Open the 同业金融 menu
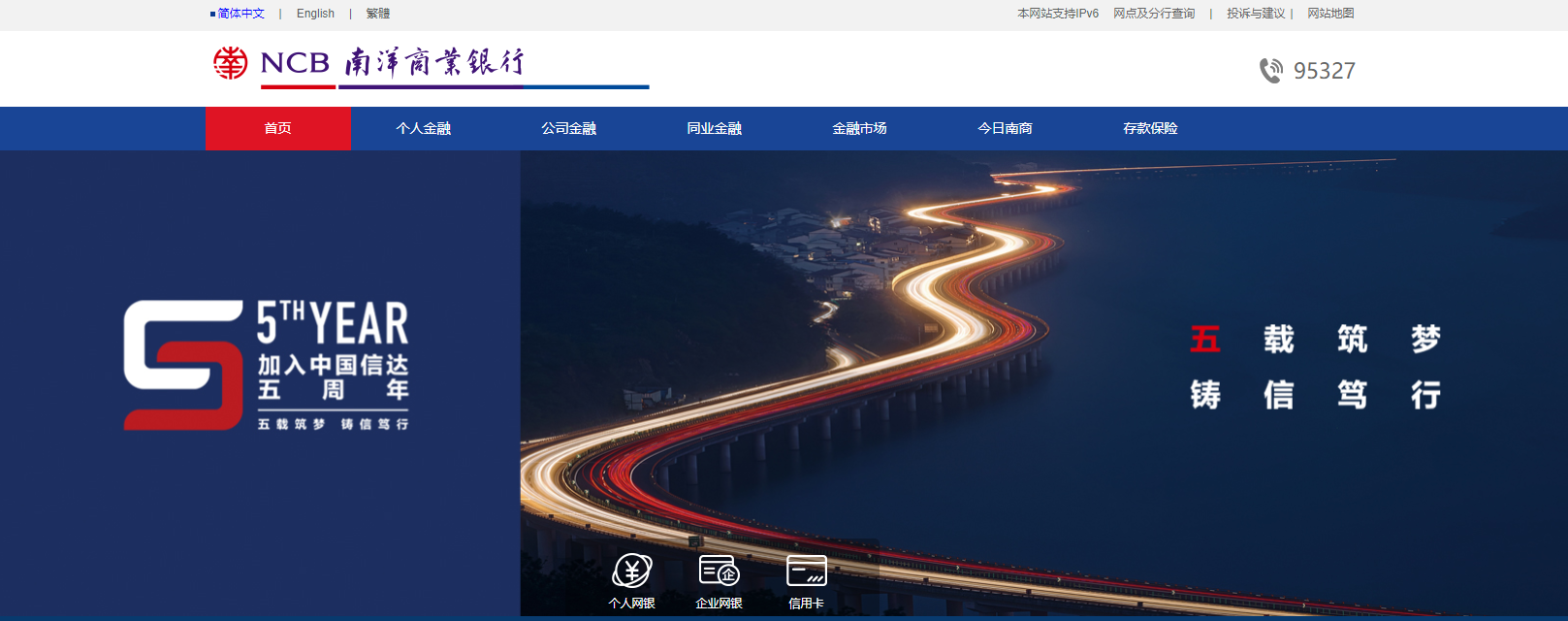This screenshot has width=1568, height=621. pyautogui.click(x=715, y=128)
